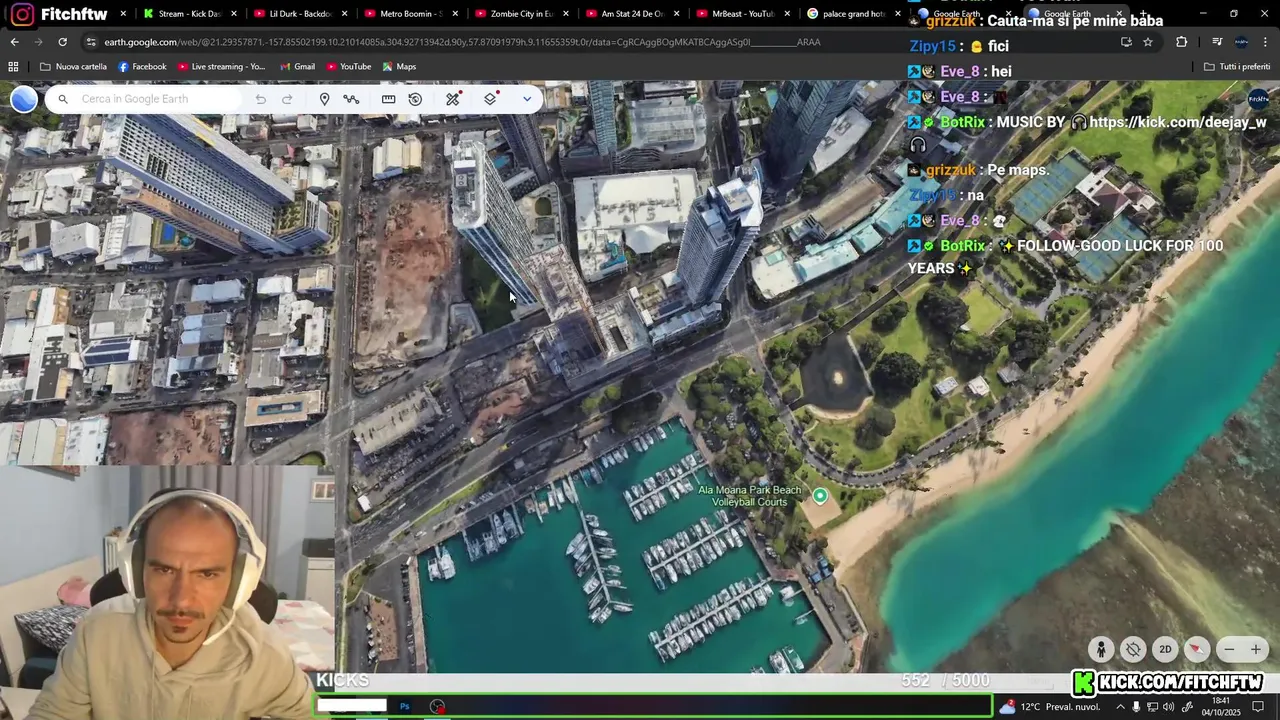Reload the page with the refresh button
Screen dimensions: 1280x720
pyautogui.click(x=62, y=42)
